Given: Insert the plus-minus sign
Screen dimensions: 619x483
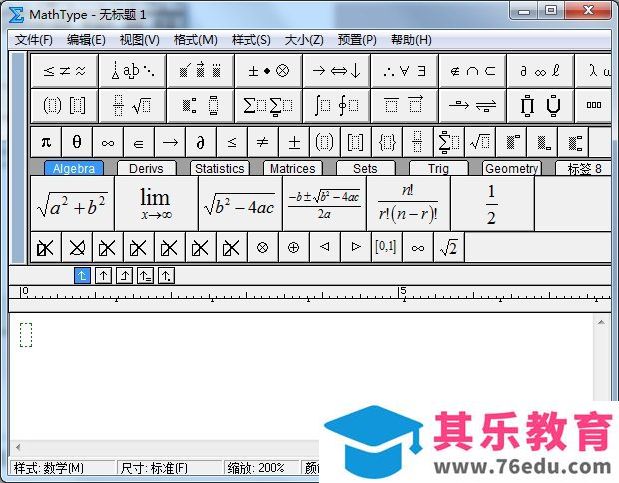Looking at the screenshot, I should click(294, 142).
